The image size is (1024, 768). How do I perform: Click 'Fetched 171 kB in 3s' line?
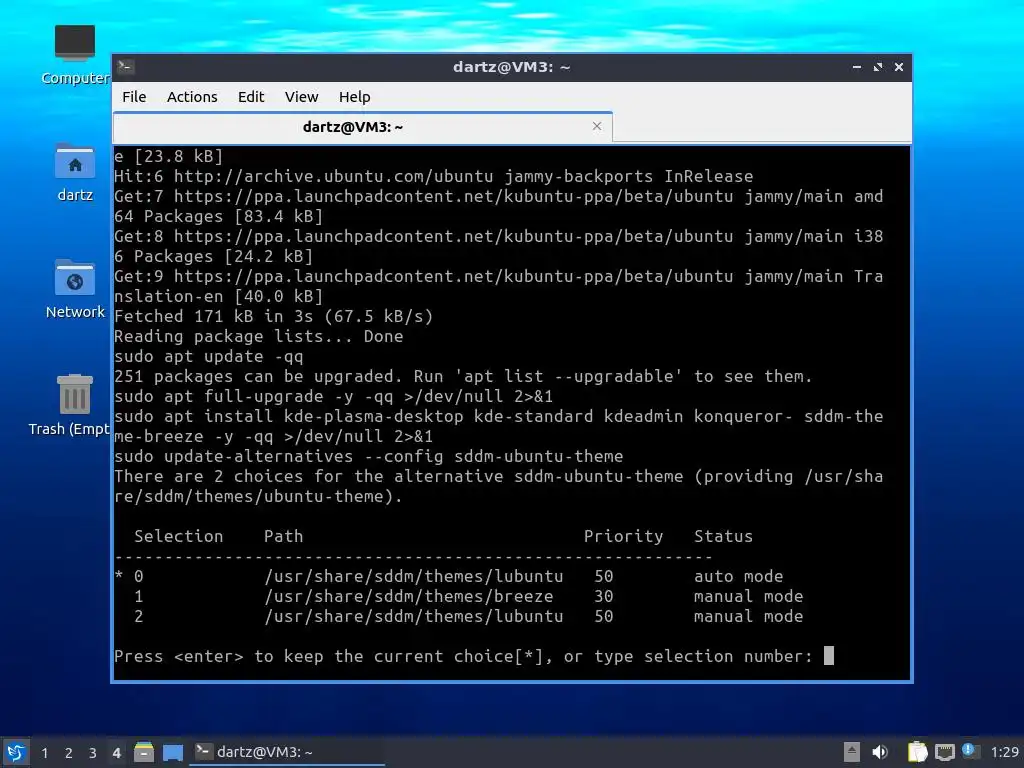tap(274, 317)
